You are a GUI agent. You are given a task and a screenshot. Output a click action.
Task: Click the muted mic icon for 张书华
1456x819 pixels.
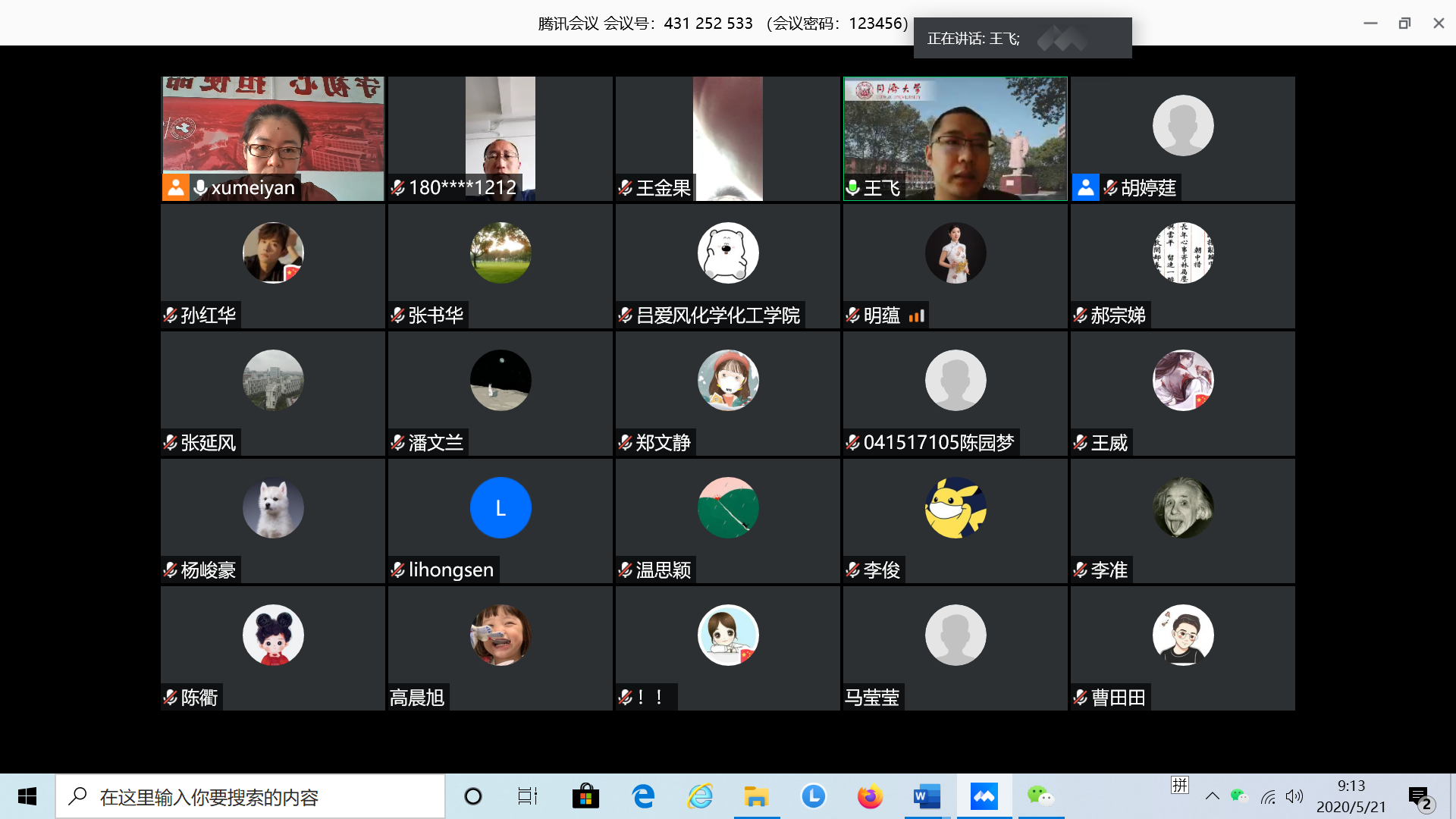point(397,315)
